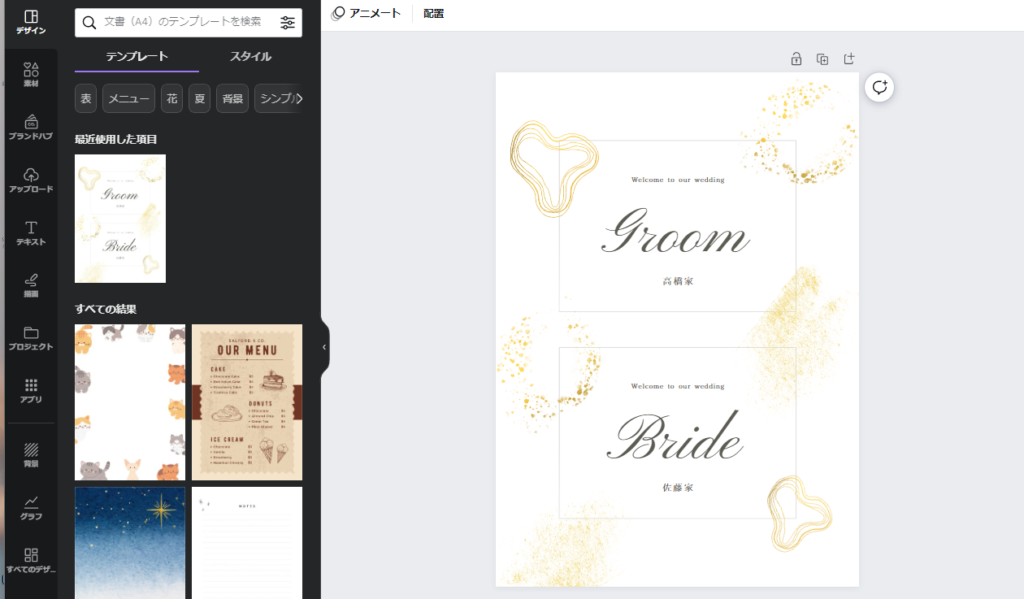Switch to the テンプレート tab
This screenshot has width=1024, height=599.
[x=137, y=56]
